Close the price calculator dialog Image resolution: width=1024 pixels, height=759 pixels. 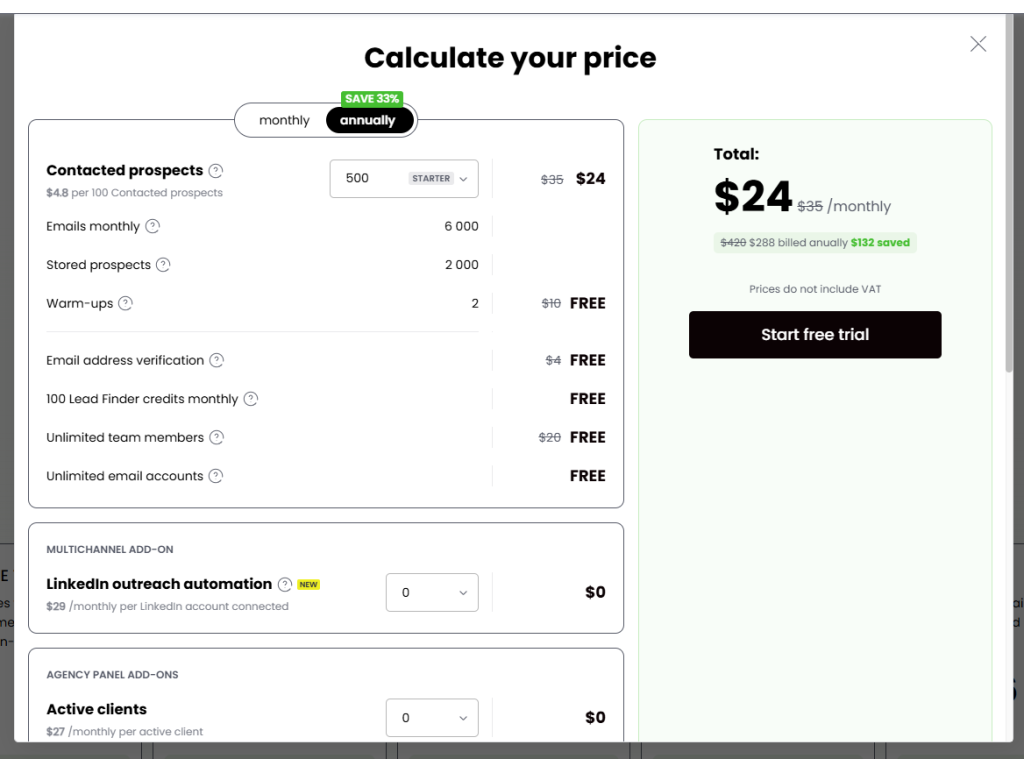point(977,43)
